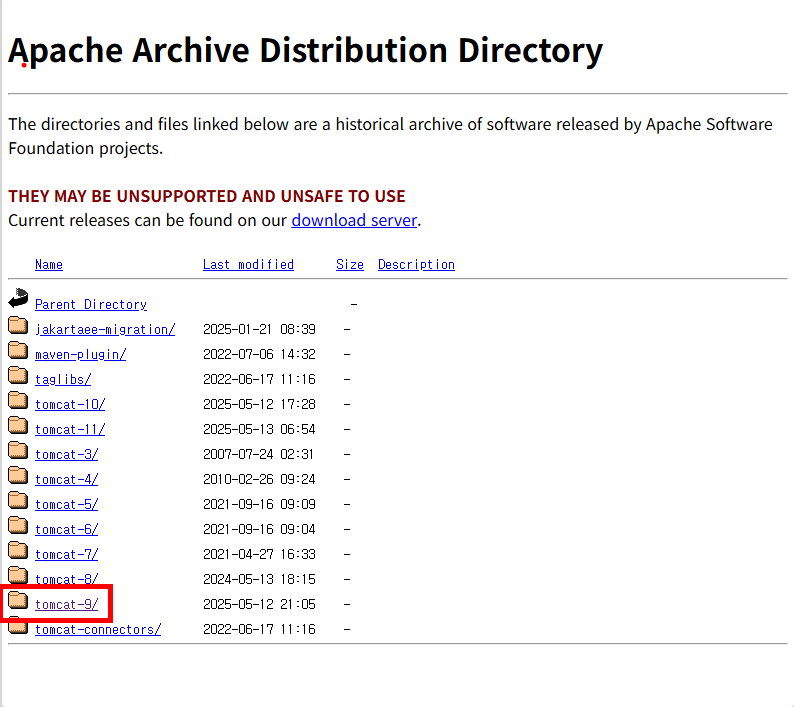Viewport: 794px width, 707px height.
Task: Click the date 2021-04-27 16:33
Action: [259, 555]
